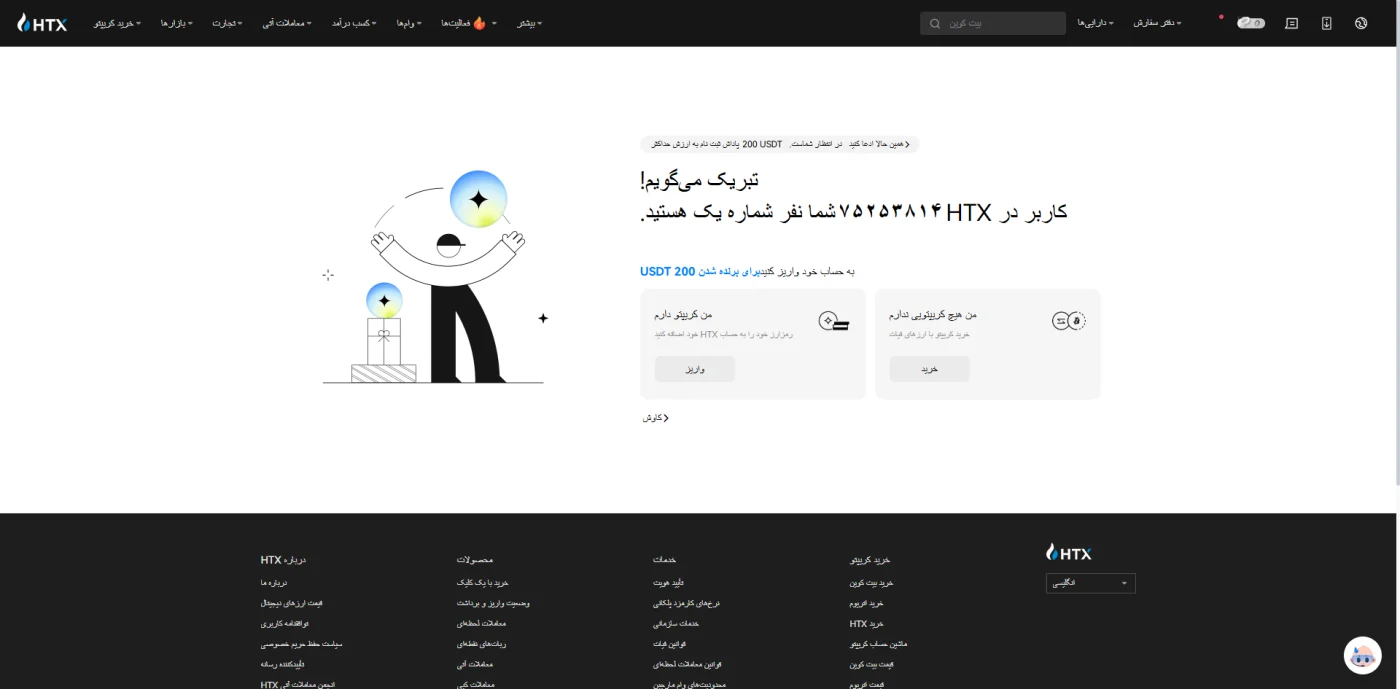Open footer link توافقنامه کاربری (User agreement)
The height and width of the screenshot is (689, 1400).
285,624
